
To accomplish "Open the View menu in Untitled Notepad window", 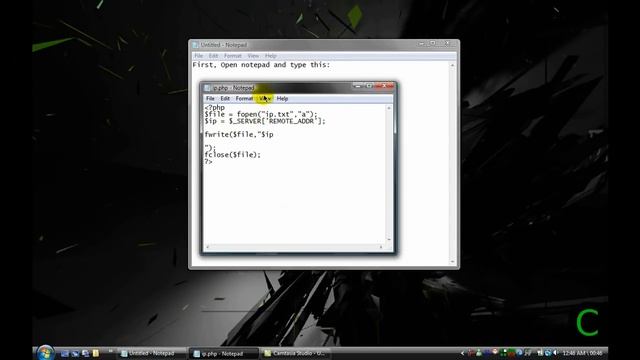I will click(x=253, y=56).
